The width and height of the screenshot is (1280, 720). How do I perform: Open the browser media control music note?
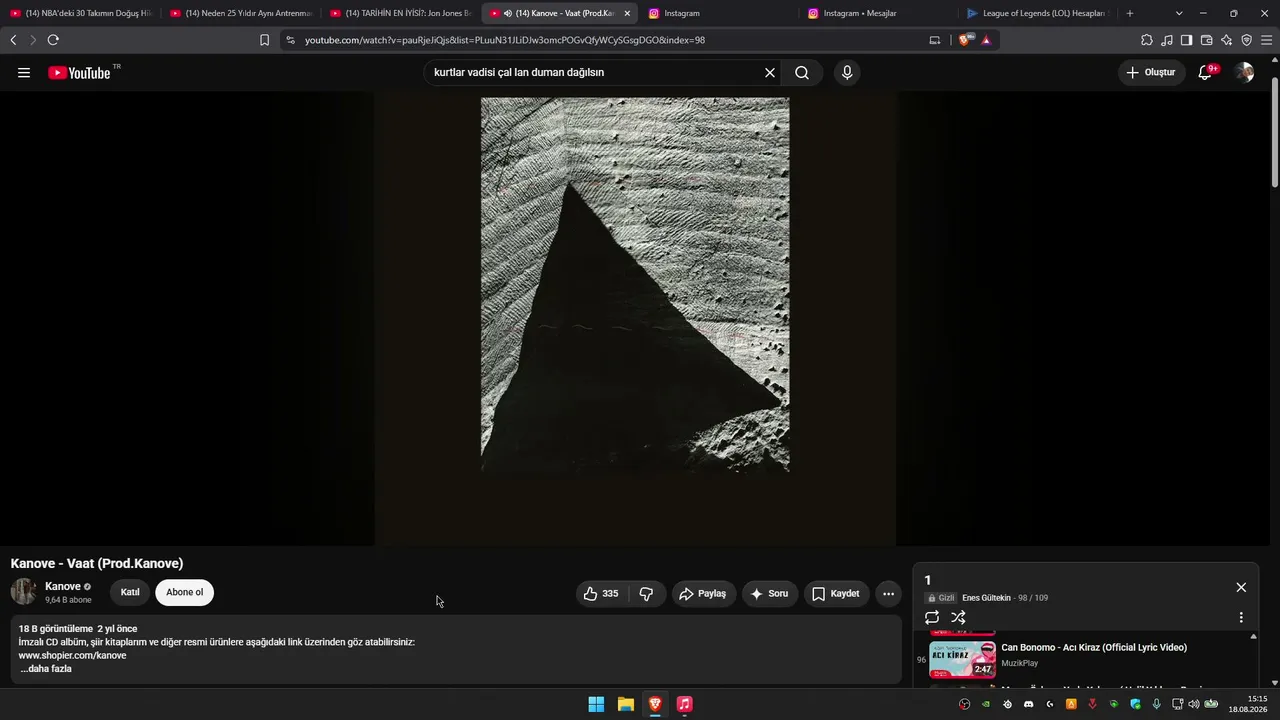(1167, 40)
